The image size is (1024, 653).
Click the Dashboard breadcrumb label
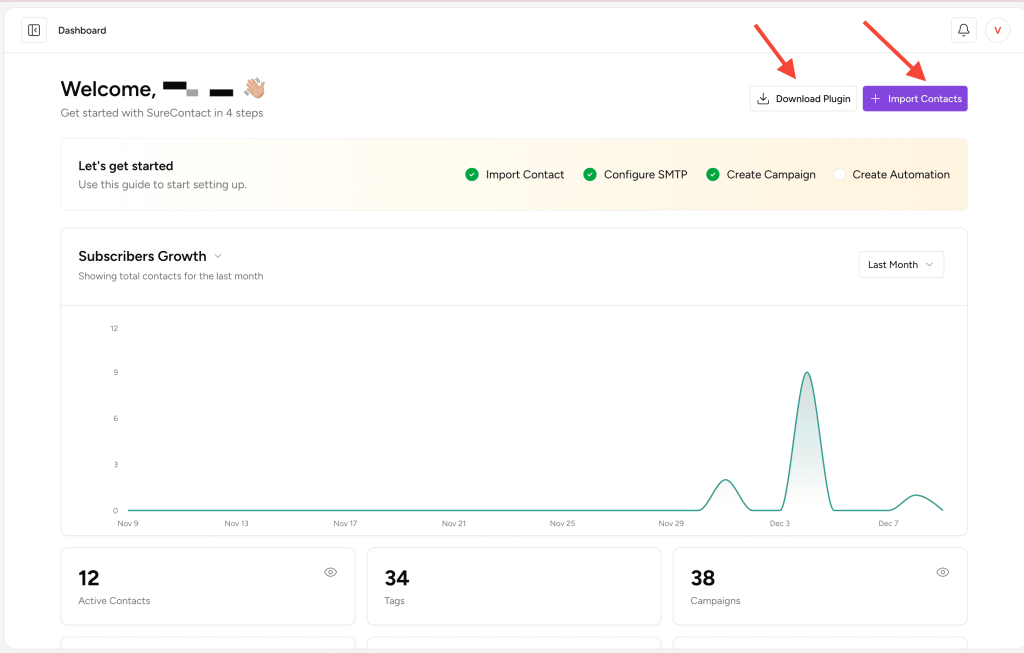82,30
